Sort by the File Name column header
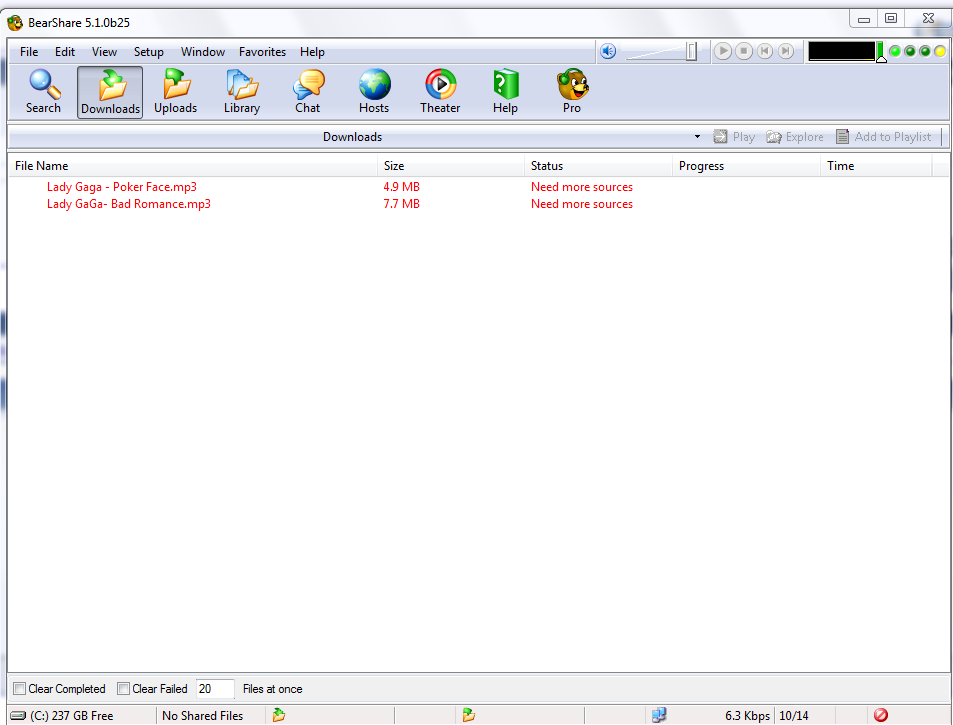Image resolution: width=953 pixels, height=725 pixels. [x=193, y=166]
